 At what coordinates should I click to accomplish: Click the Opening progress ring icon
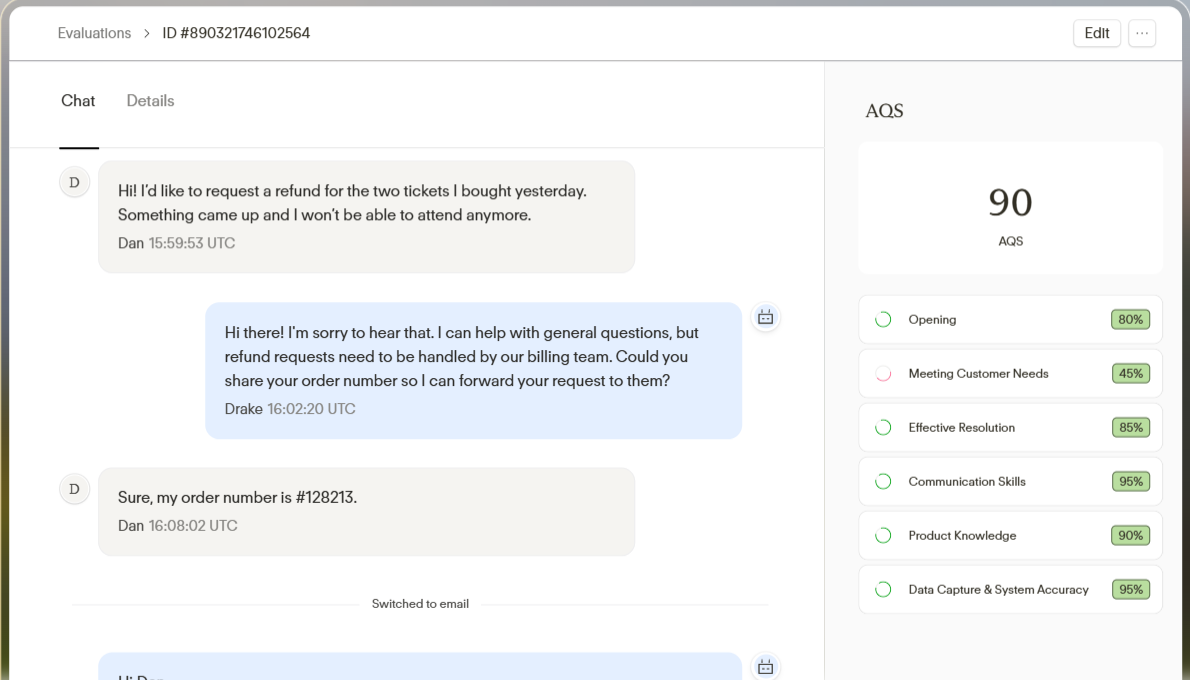883,319
